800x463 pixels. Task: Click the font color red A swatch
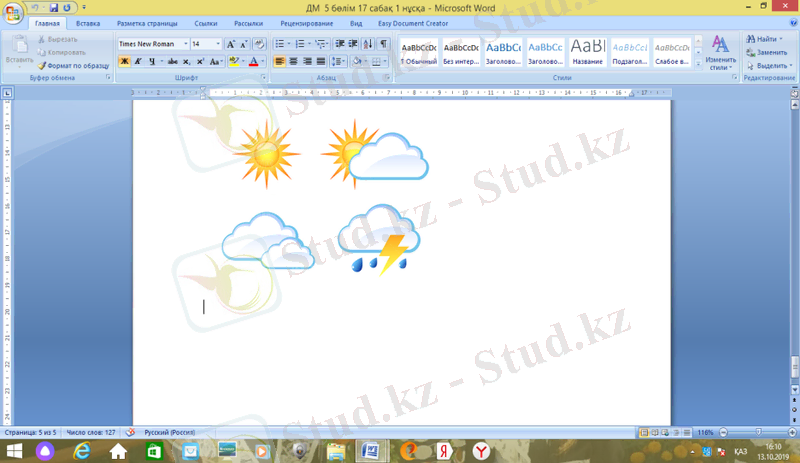253,61
